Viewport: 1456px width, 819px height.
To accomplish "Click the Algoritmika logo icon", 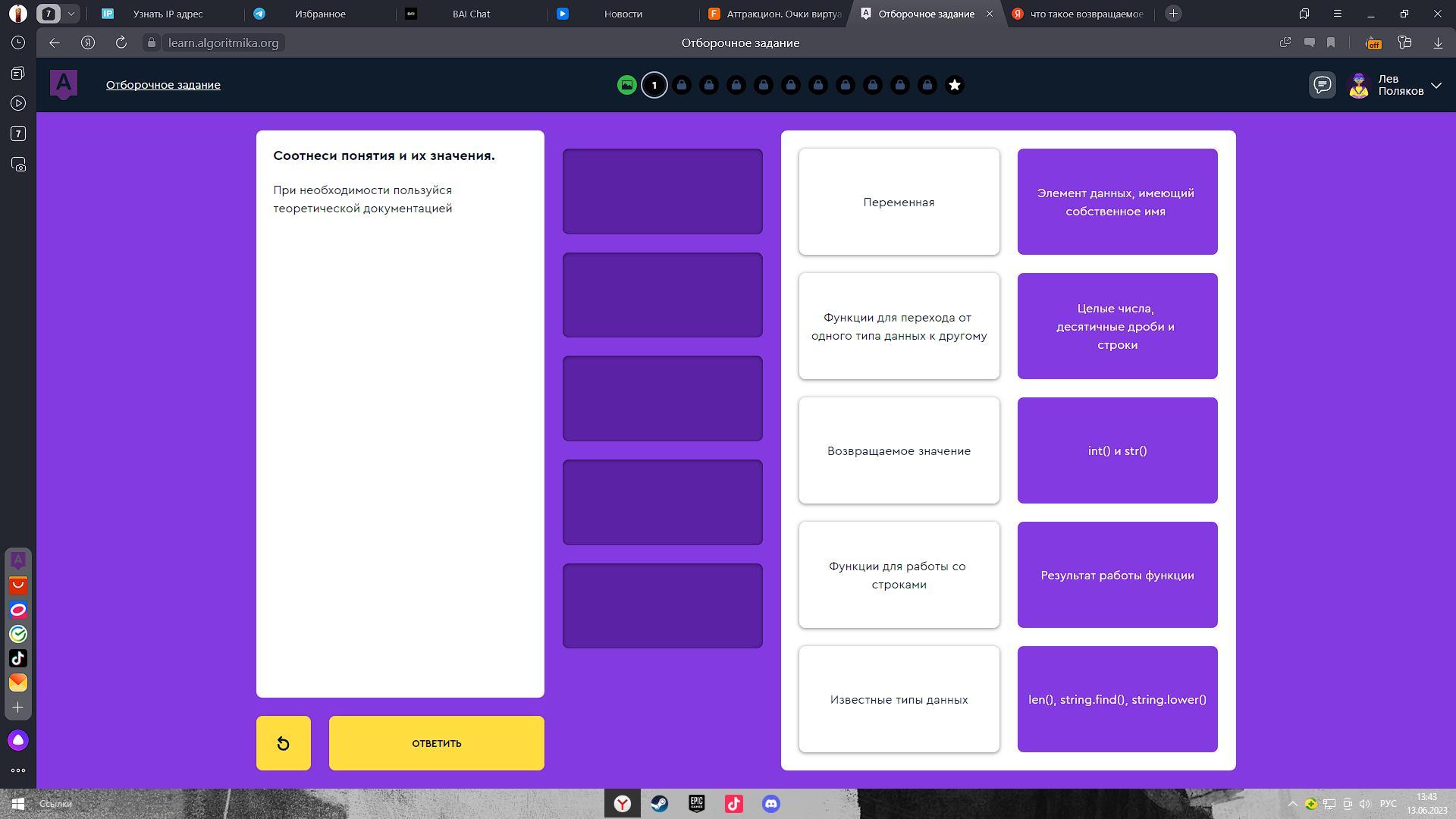I will [64, 83].
